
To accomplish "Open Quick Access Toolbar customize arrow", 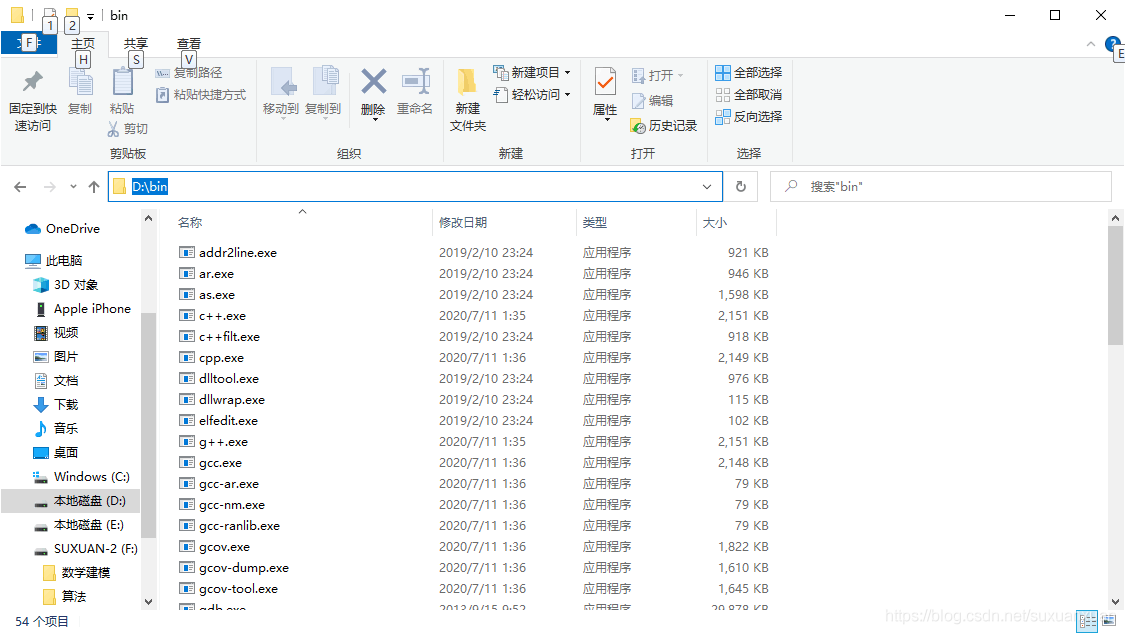I will [90, 16].
